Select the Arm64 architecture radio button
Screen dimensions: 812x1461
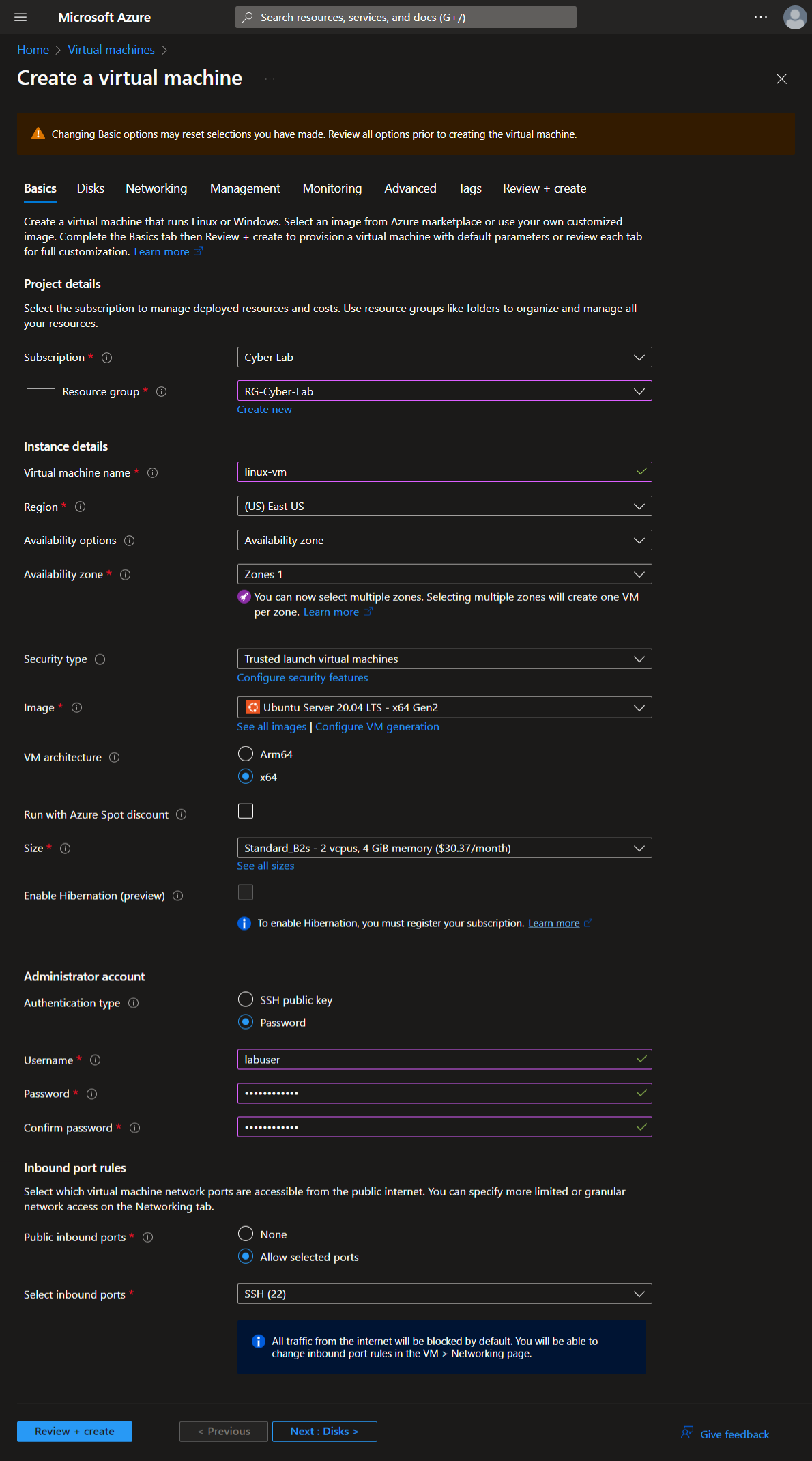click(x=246, y=754)
